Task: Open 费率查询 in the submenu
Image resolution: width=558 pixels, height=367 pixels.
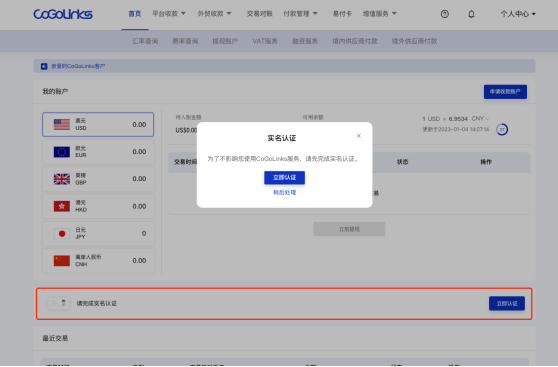Action: pos(185,41)
